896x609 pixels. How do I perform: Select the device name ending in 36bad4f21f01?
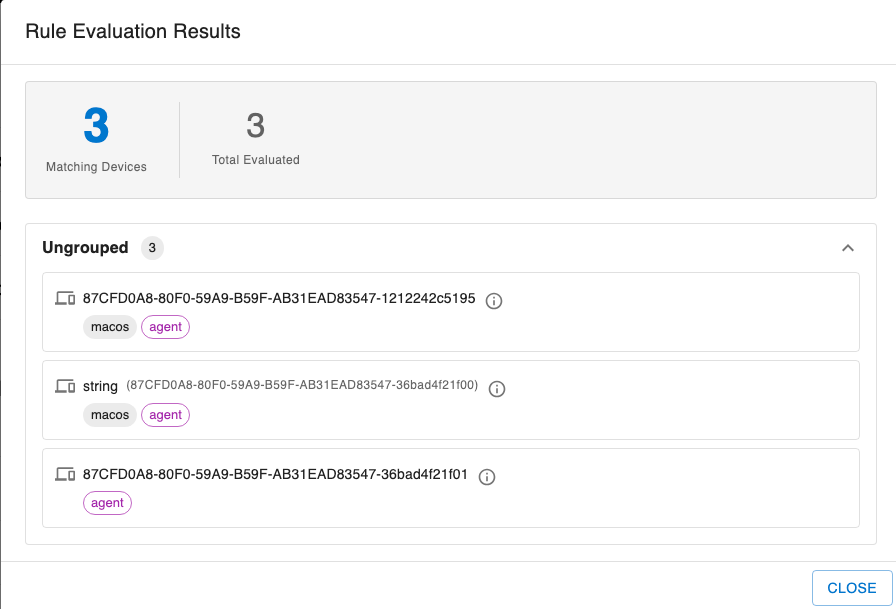pyautogui.click(x=275, y=475)
